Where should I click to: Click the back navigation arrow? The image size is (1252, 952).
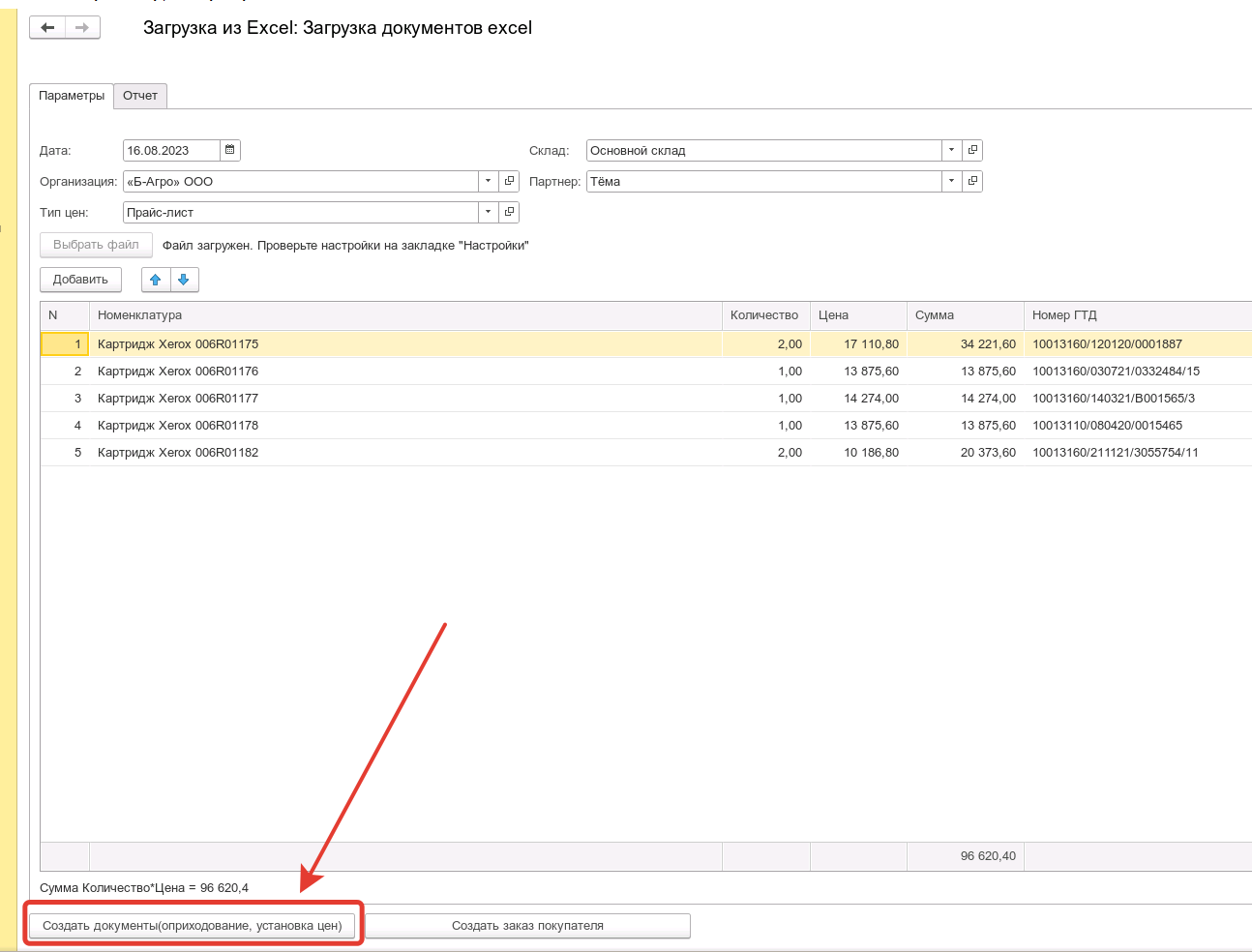47,28
